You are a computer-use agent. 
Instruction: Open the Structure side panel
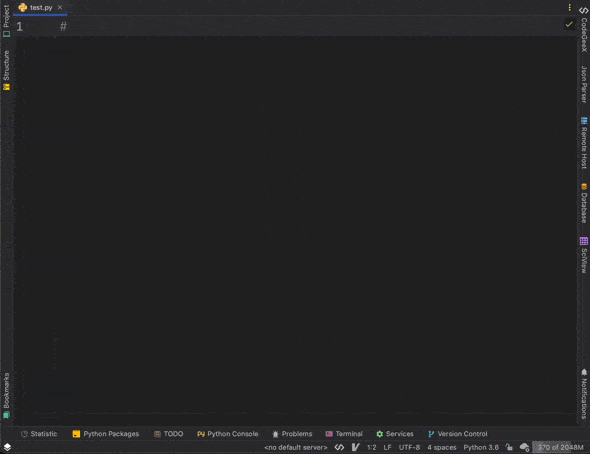click(x=6, y=70)
